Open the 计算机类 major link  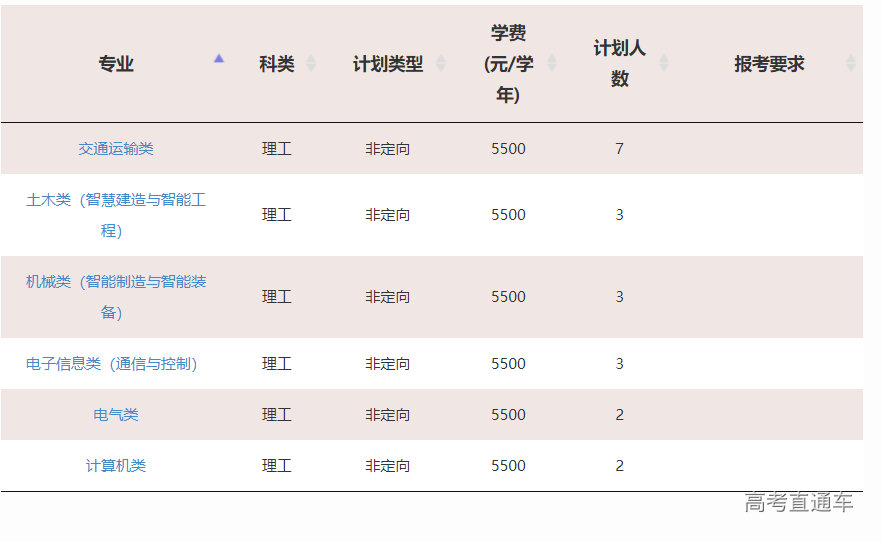pyautogui.click(x=116, y=466)
